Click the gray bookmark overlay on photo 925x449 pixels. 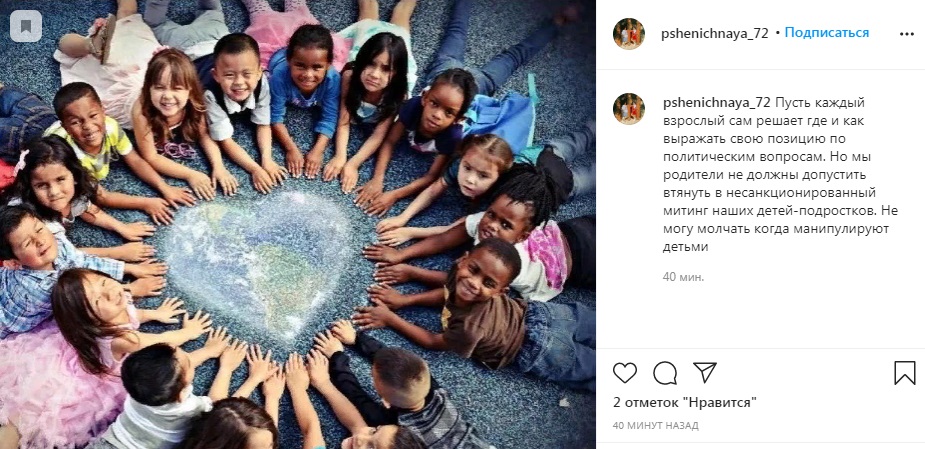26,26
